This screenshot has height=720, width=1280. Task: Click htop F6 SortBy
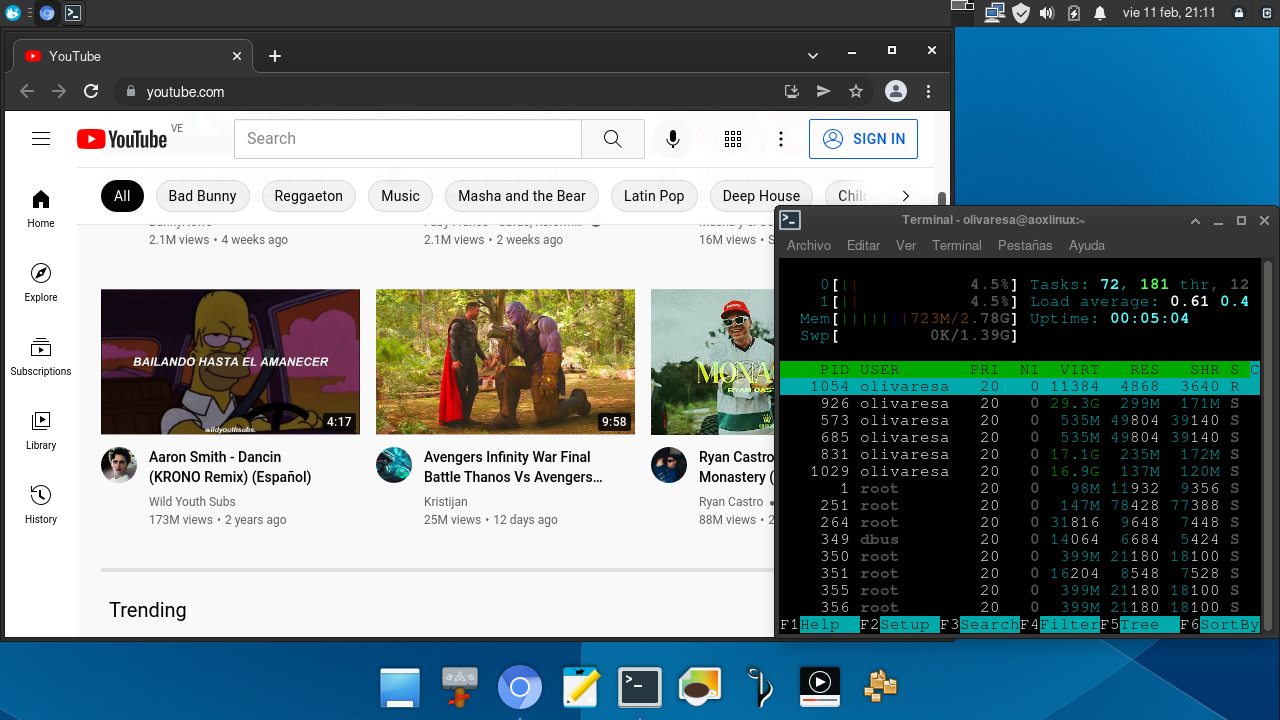pyautogui.click(x=1220, y=625)
